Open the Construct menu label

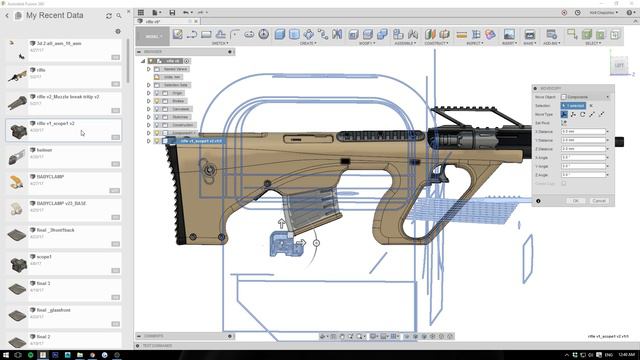point(436,43)
